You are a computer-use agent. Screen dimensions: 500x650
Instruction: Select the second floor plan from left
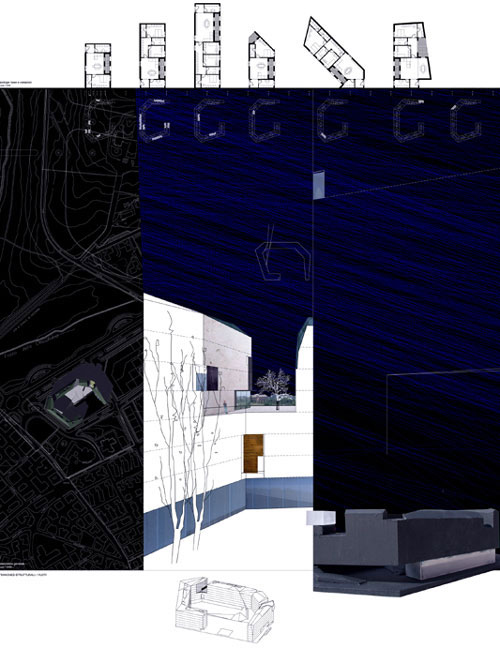click(x=153, y=55)
